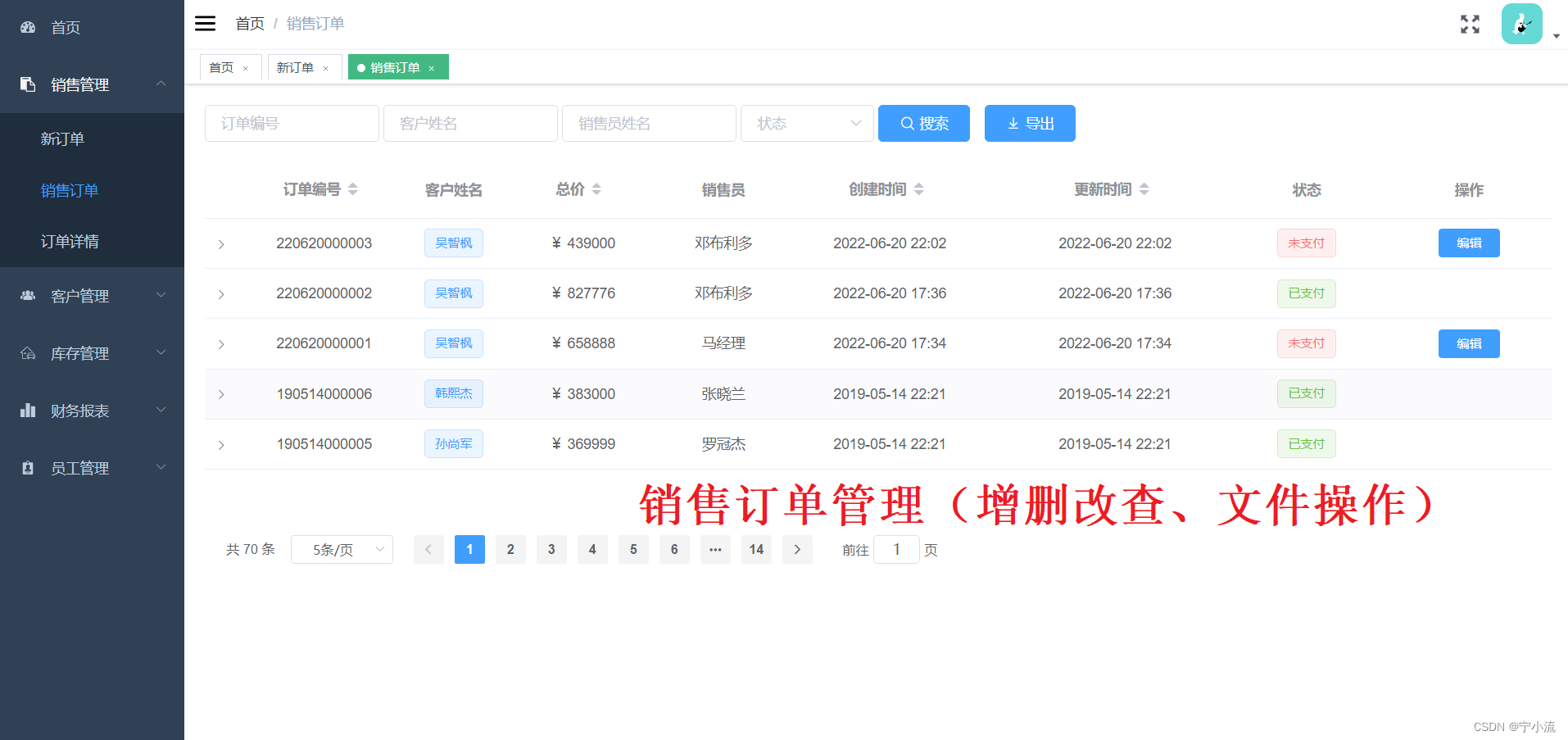Expand row of order 190514000006
Image resolution: width=1568 pixels, height=740 pixels.
221,394
